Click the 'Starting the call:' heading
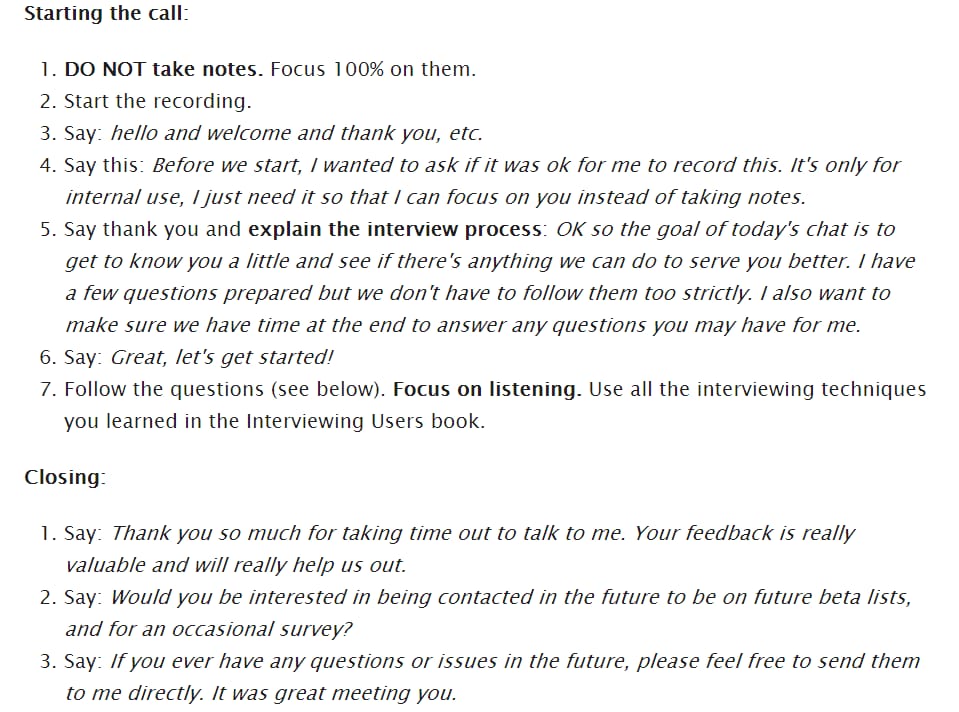The height and width of the screenshot is (712, 959). pyautogui.click(x=106, y=13)
